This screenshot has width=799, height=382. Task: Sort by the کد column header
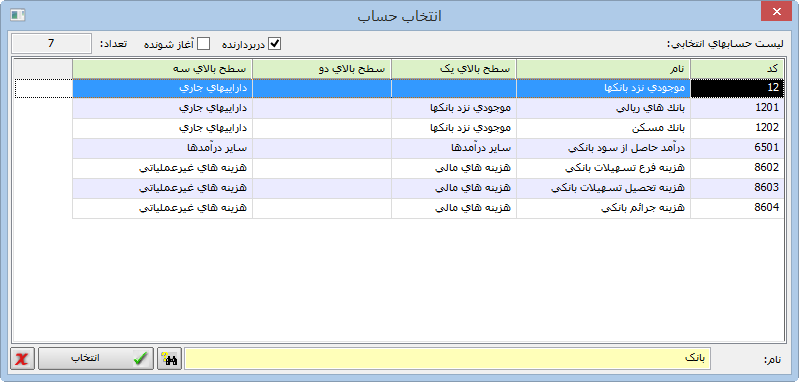pos(737,69)
